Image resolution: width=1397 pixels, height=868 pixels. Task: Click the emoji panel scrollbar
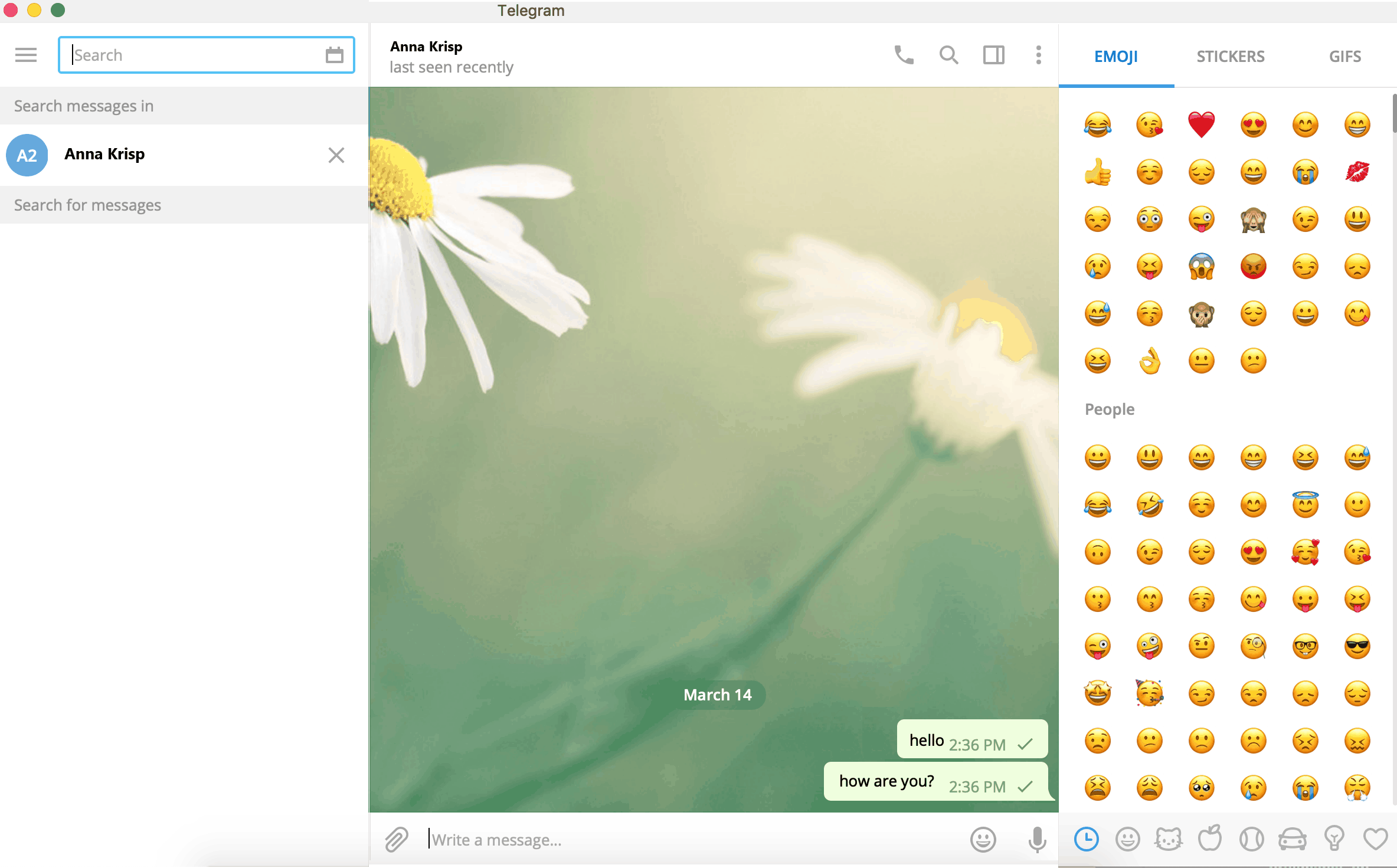(x=1394, y=112)
